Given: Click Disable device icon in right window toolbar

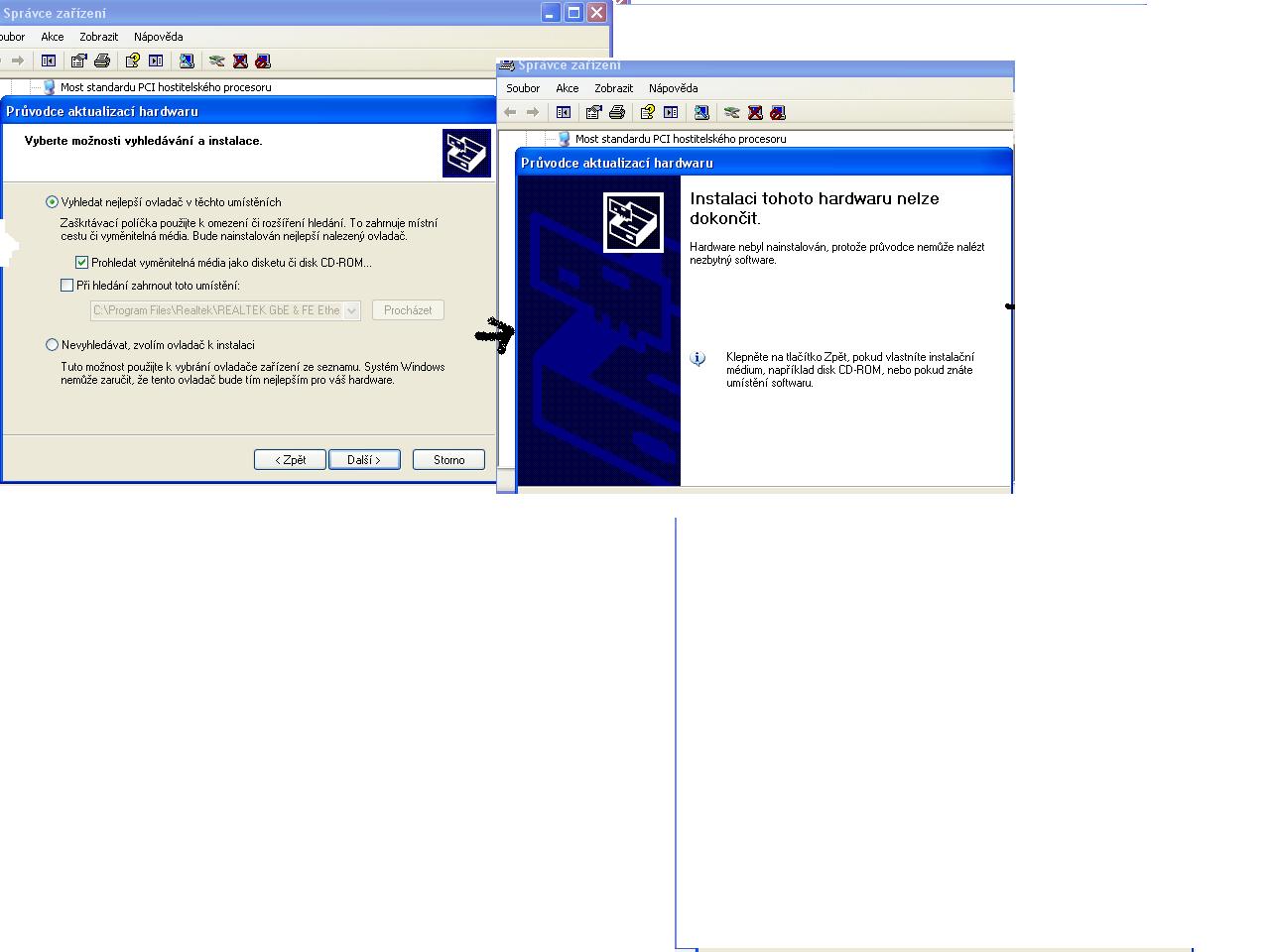Looking at the screenshot, I should [778, 112].
